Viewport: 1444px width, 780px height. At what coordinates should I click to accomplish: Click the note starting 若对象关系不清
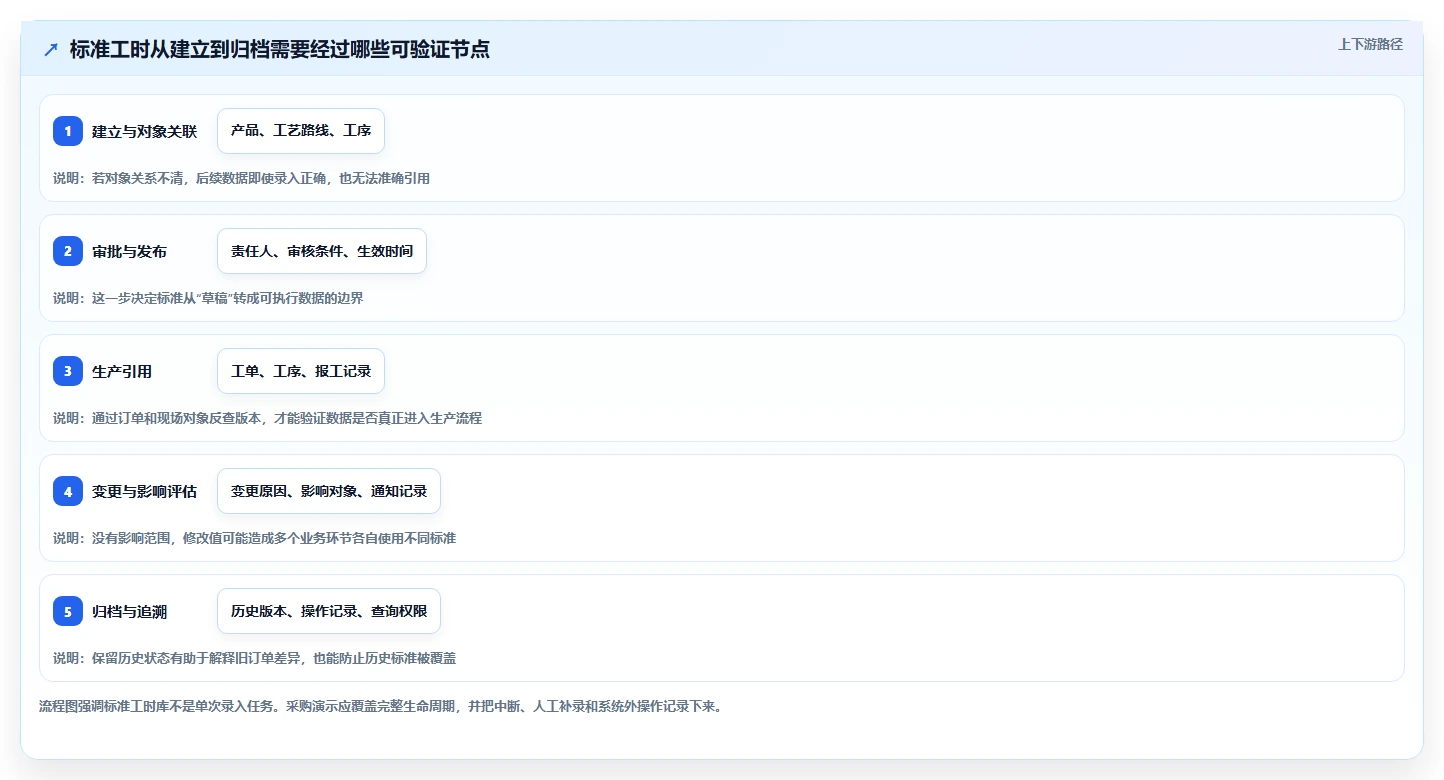(x=241, y=178)
